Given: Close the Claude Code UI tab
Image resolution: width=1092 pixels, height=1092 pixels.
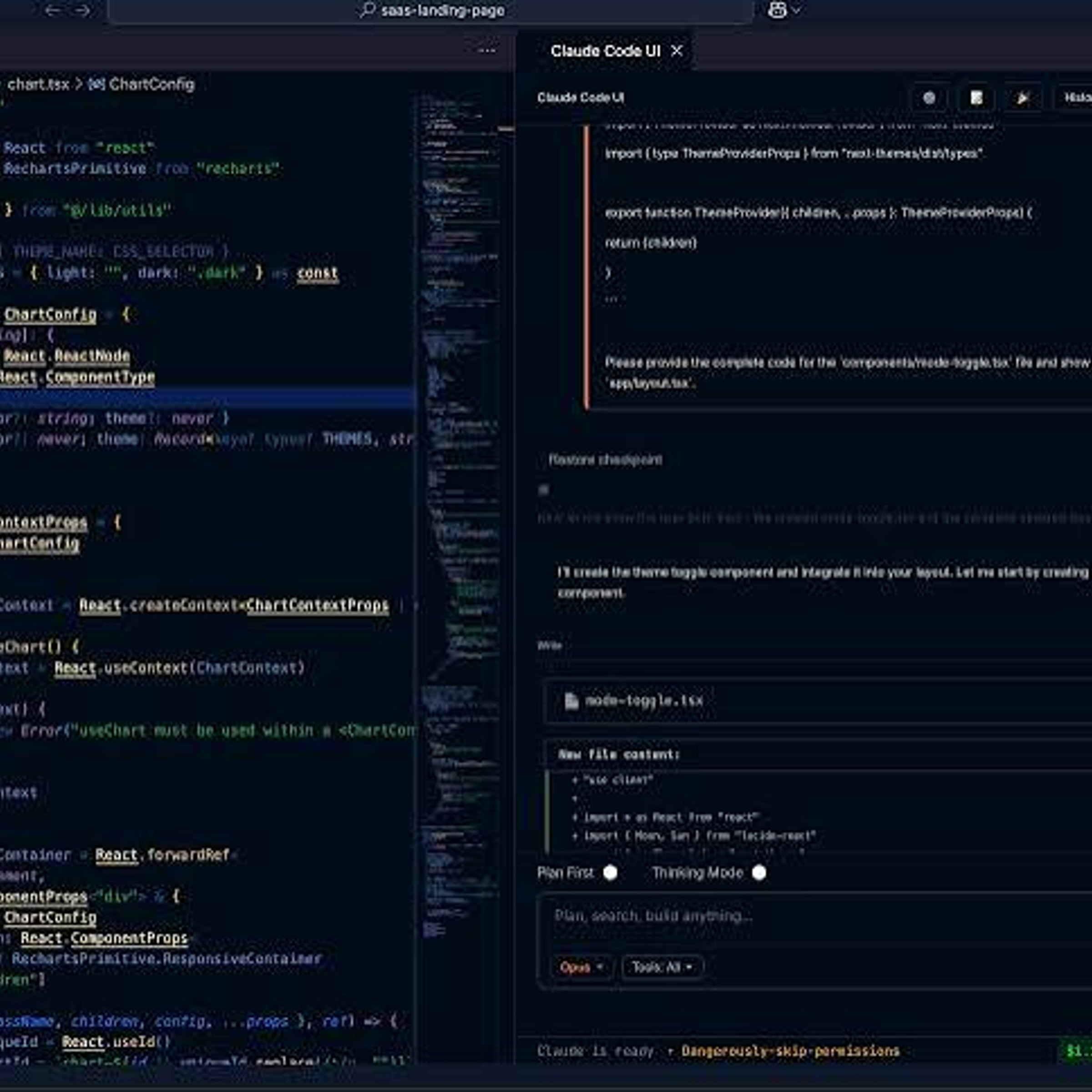Looking at the screenshot, I should 677,51.
